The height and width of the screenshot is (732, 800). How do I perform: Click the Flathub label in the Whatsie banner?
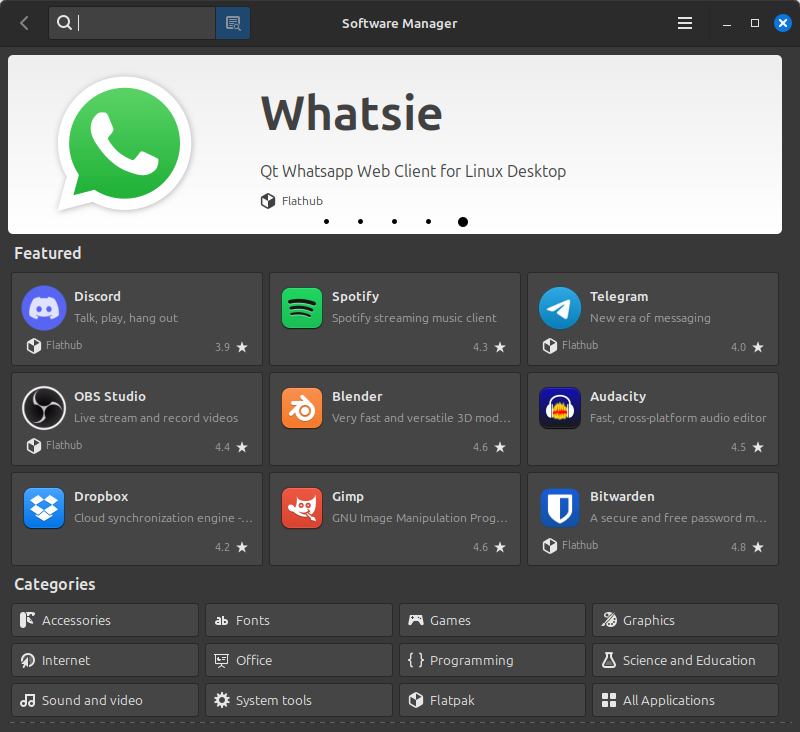coord(302,201)
